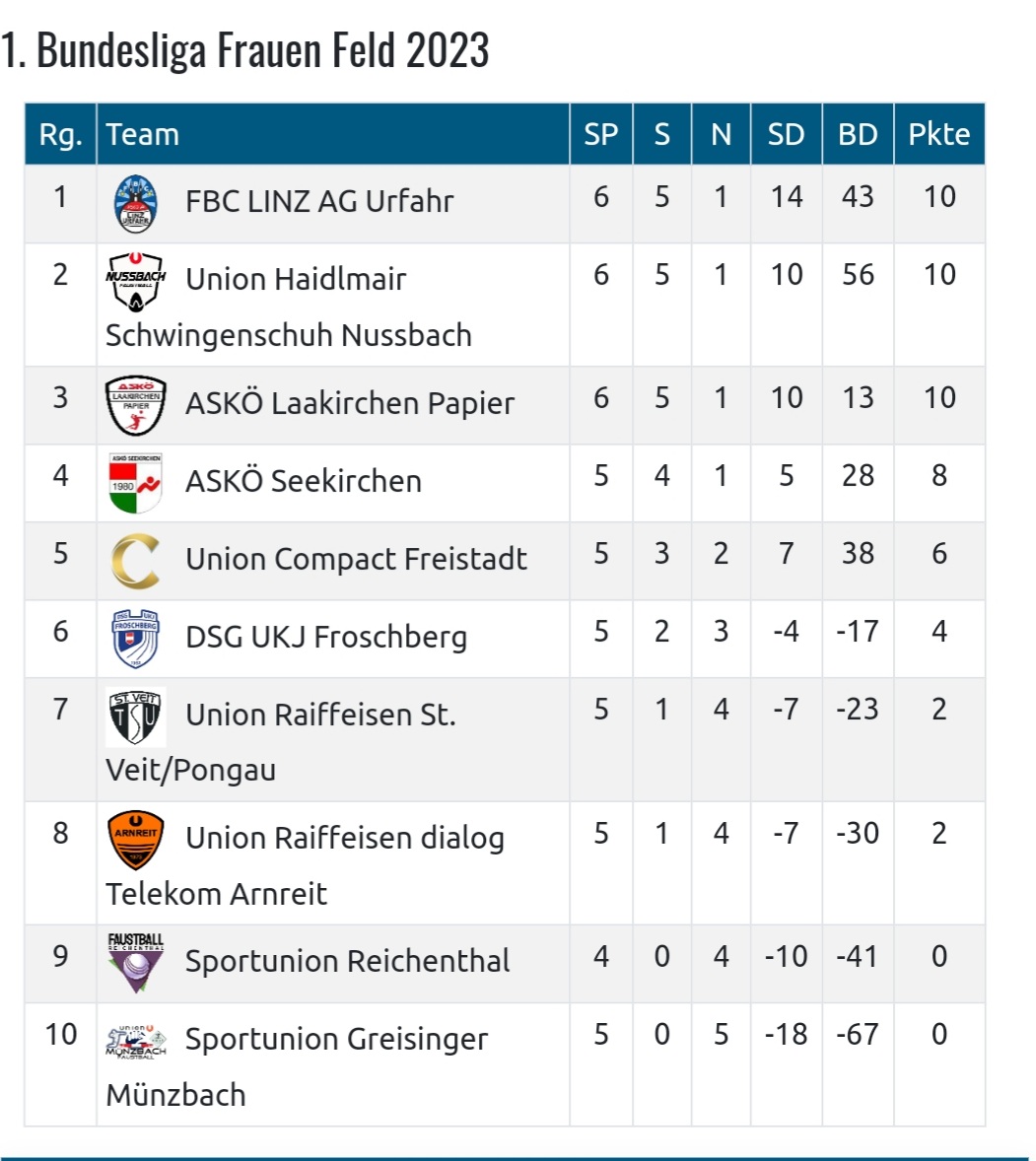Viewport: 1036px width, 1161px height.
Task: Click the orange Arnreit hexagon logo
Action: click(135, 841)
